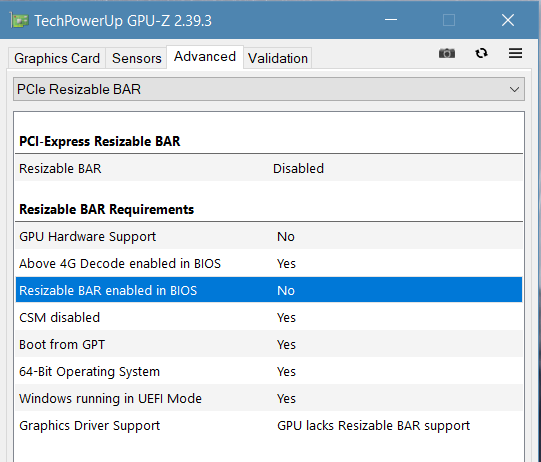This screenshot has width=541, height=462.
Task: Select highlighted Resizable BAR enabled in BIOS row
Action: click(x=269, y=290)
